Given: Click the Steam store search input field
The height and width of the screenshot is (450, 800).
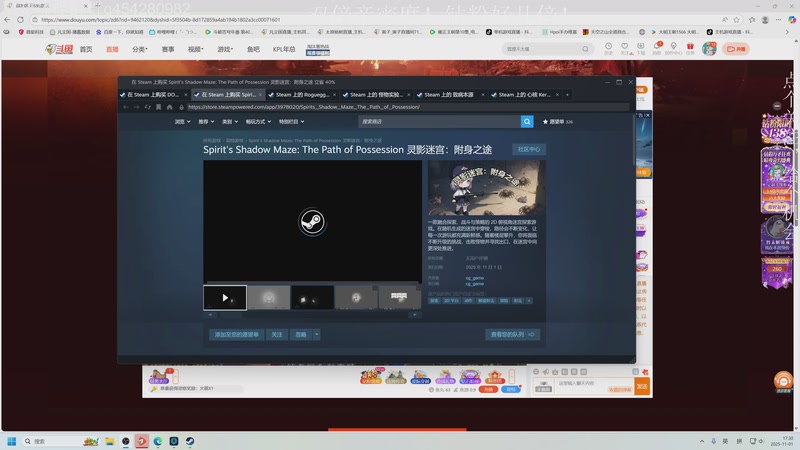Looking at the screenshot, I should [439, 121].
